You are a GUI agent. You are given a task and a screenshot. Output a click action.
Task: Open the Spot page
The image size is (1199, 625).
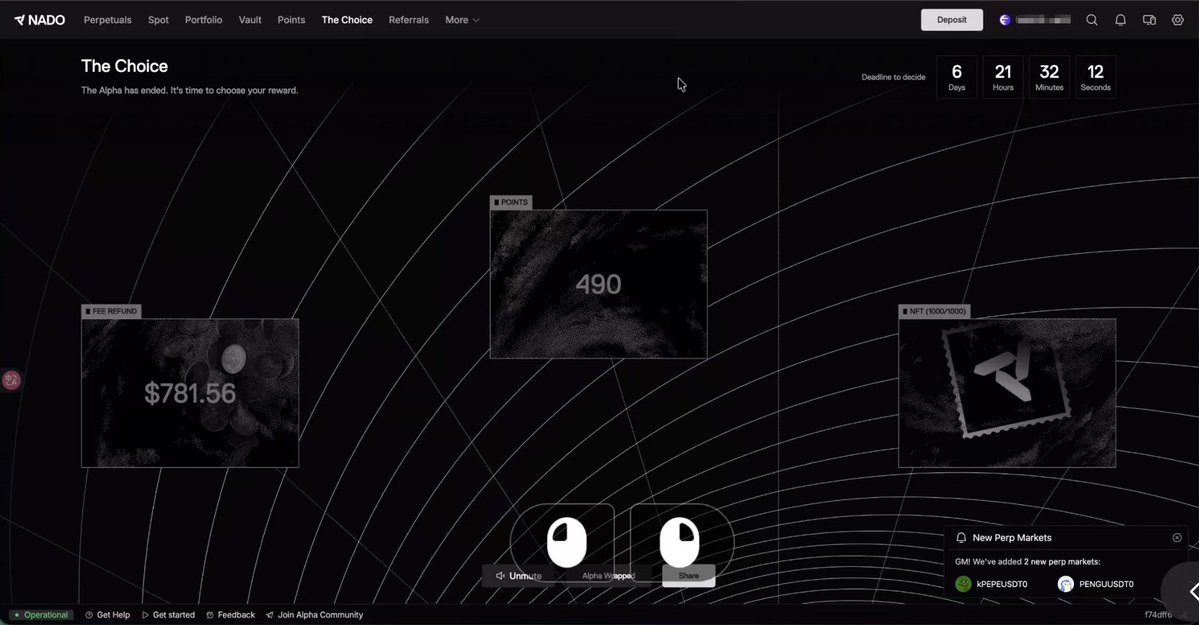[158, 20]
